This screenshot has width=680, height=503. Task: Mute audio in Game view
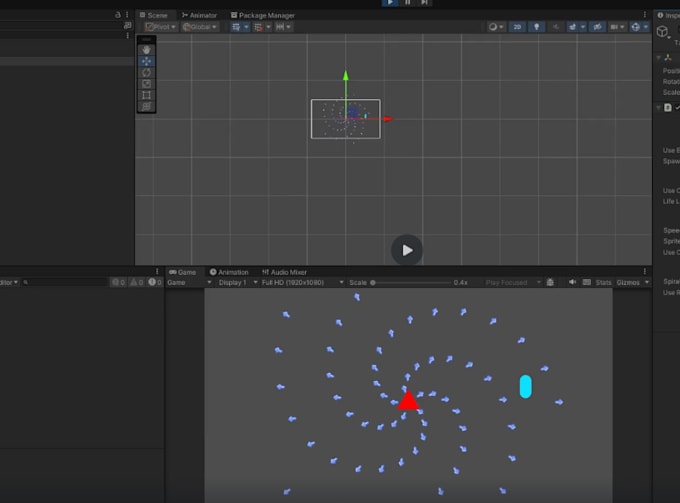coord(572,282)
